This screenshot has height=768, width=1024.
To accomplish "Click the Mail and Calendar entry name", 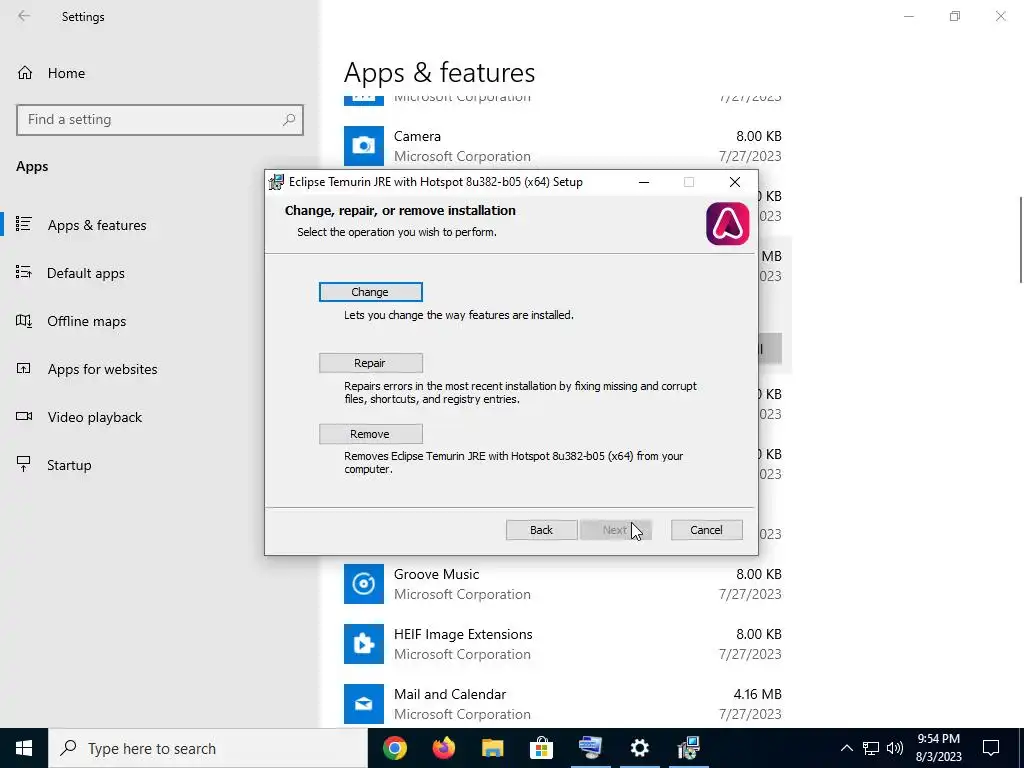I will tap(450, 694).
